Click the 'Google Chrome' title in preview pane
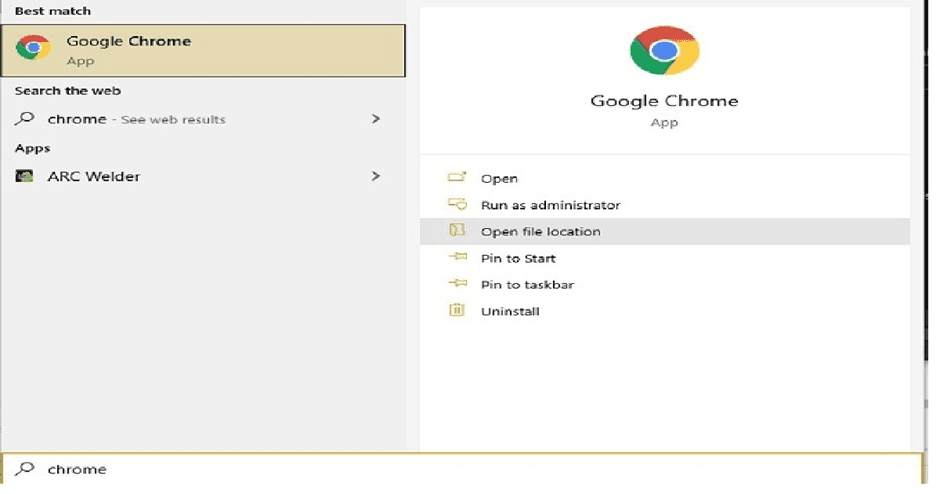The width and height of the screenshot is (940, 494). tap(664, 101)
